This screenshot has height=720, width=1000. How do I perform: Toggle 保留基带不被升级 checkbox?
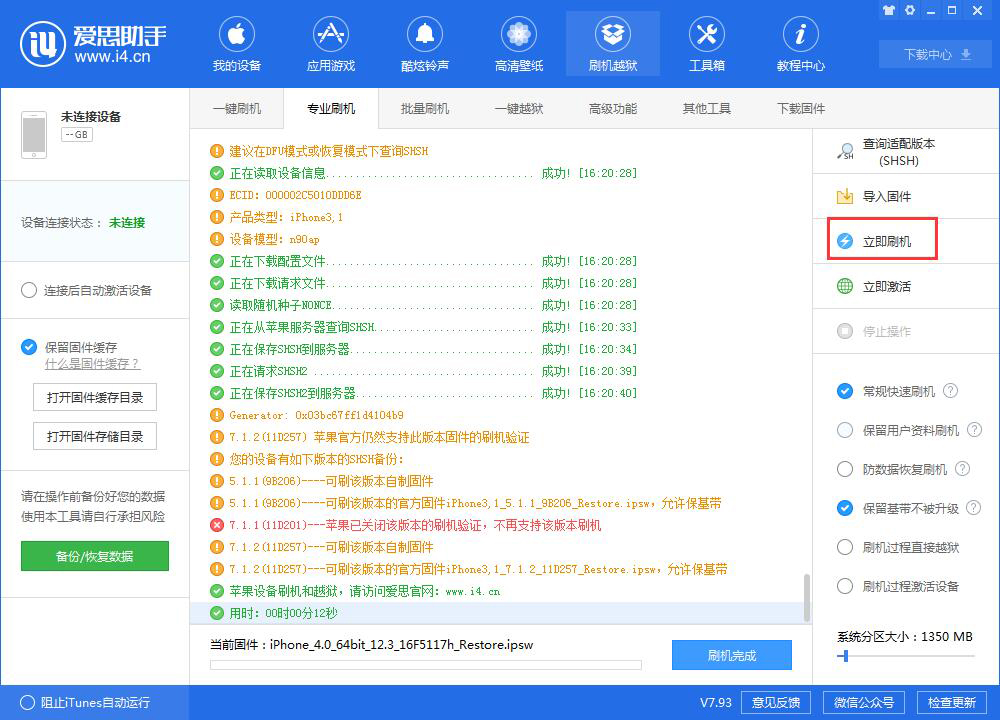845,508
